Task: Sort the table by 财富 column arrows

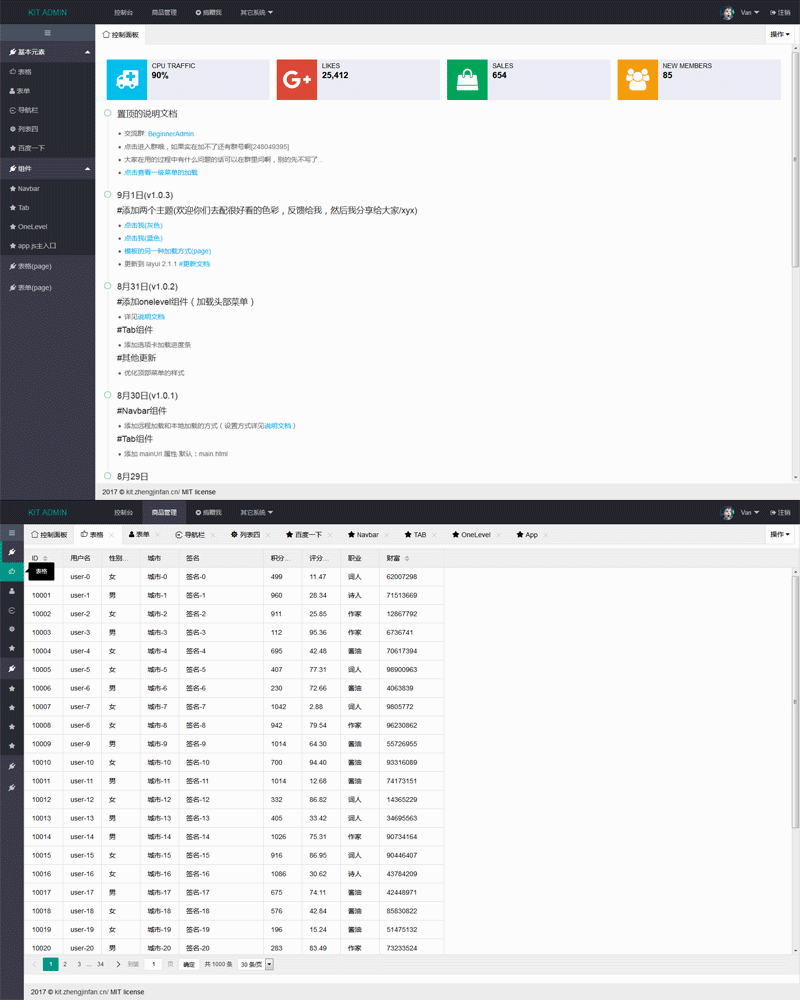Action: (x=404, y=558)
